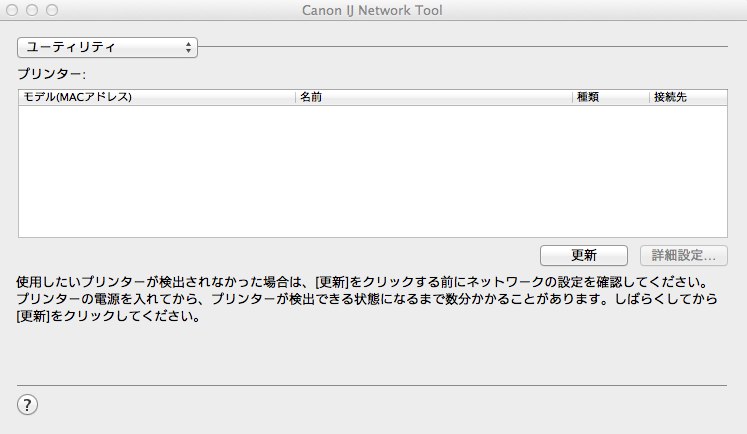This screenshot has height=434, width=747.
Task: Sort by モデル(MACアドレス) column header
Action: tap(157, 97)
